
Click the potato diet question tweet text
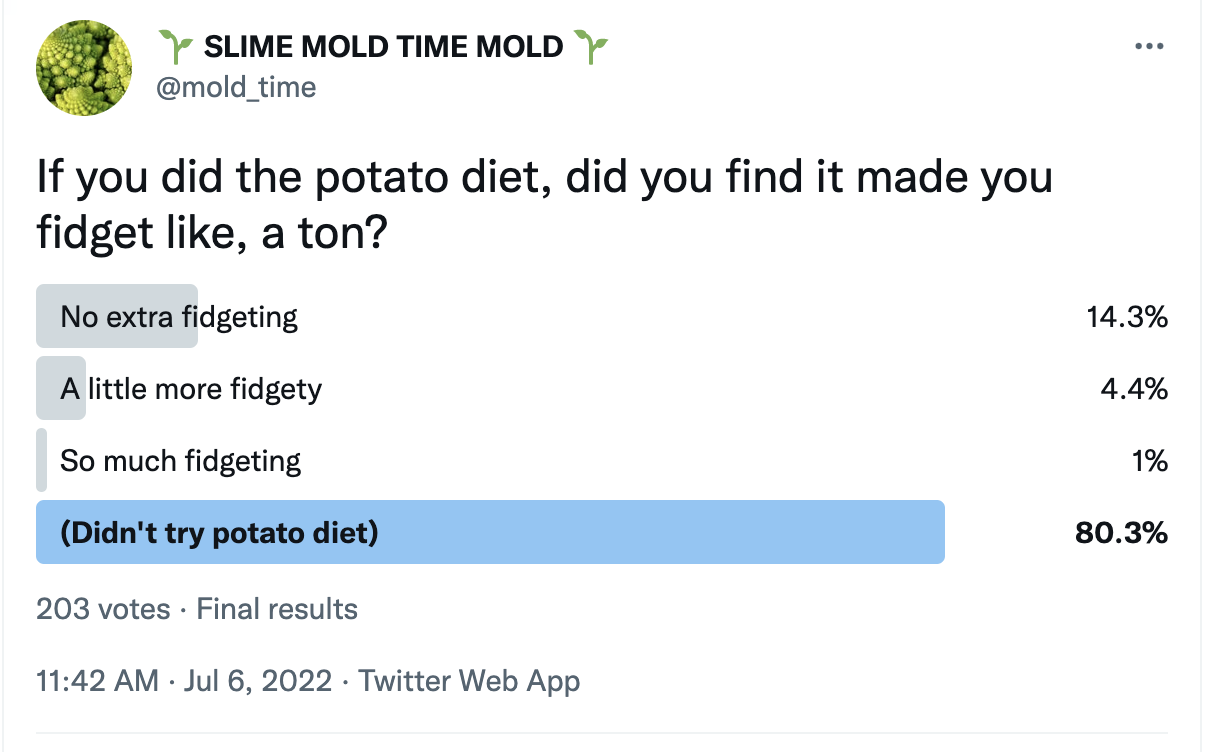[545, 204]
